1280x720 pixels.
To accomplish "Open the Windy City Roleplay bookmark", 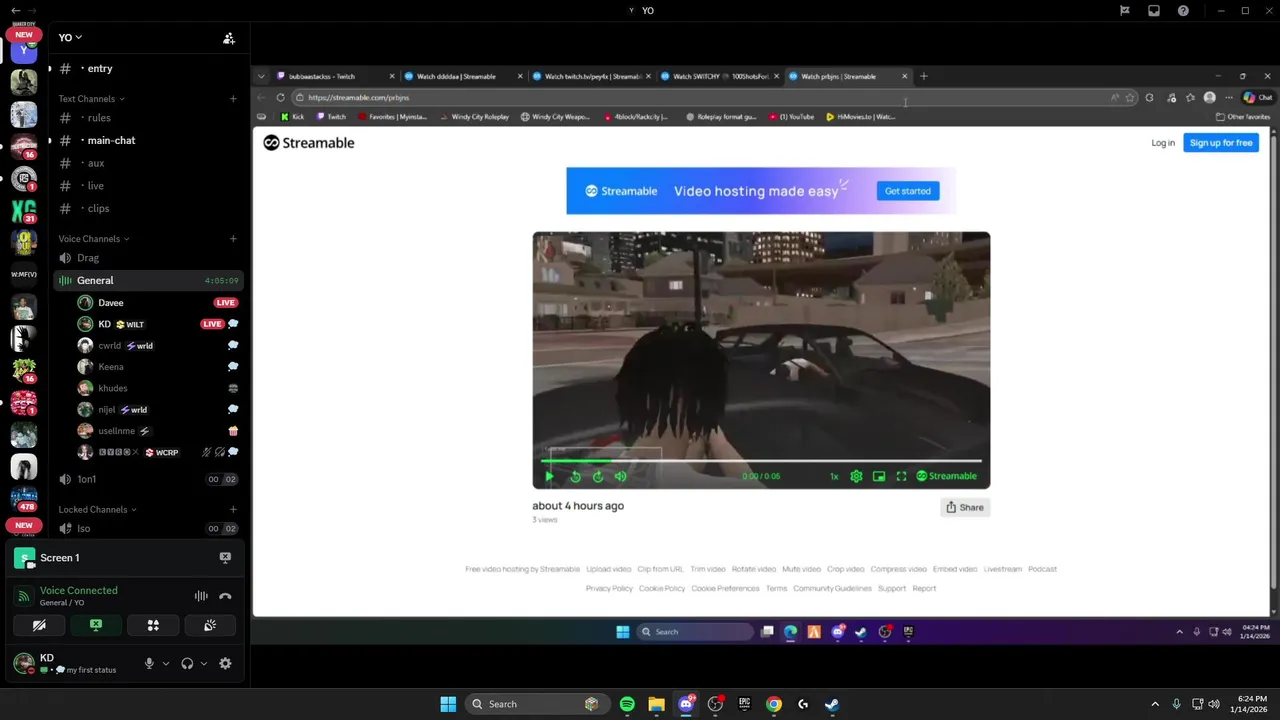I will pyautogui.click(x=474, y=117).
